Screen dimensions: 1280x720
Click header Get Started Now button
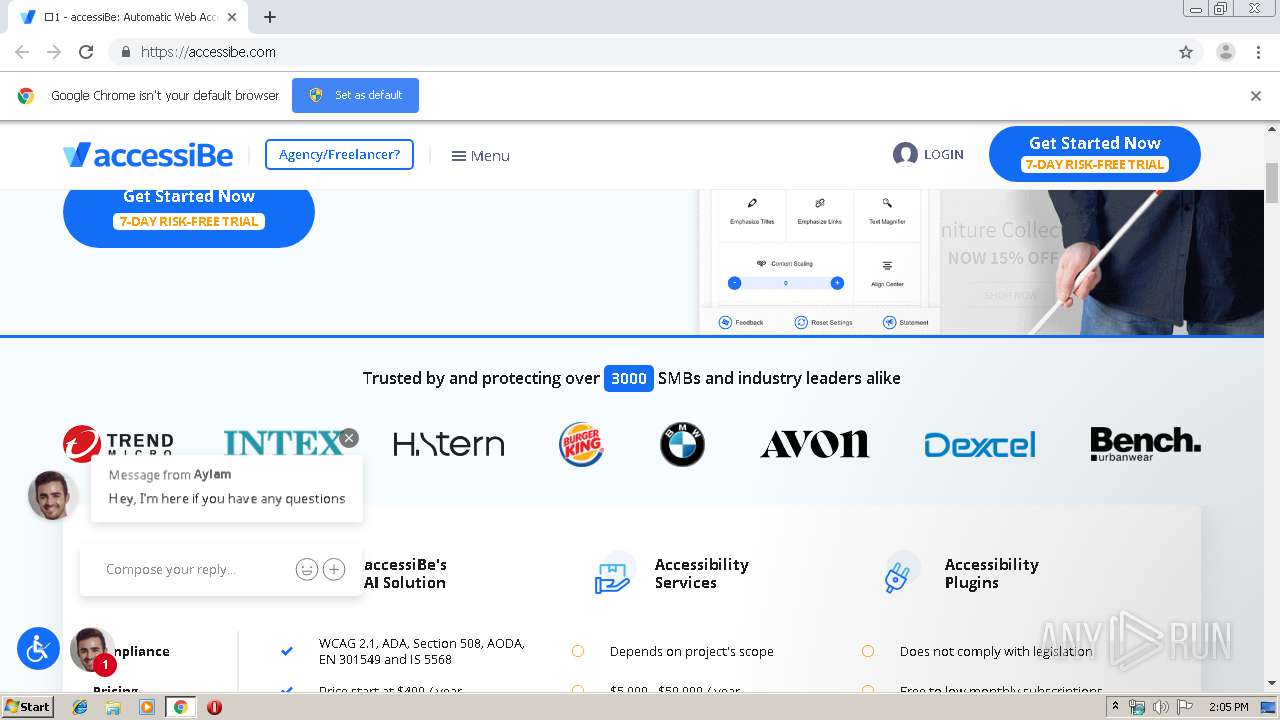tap(1094, 153)
